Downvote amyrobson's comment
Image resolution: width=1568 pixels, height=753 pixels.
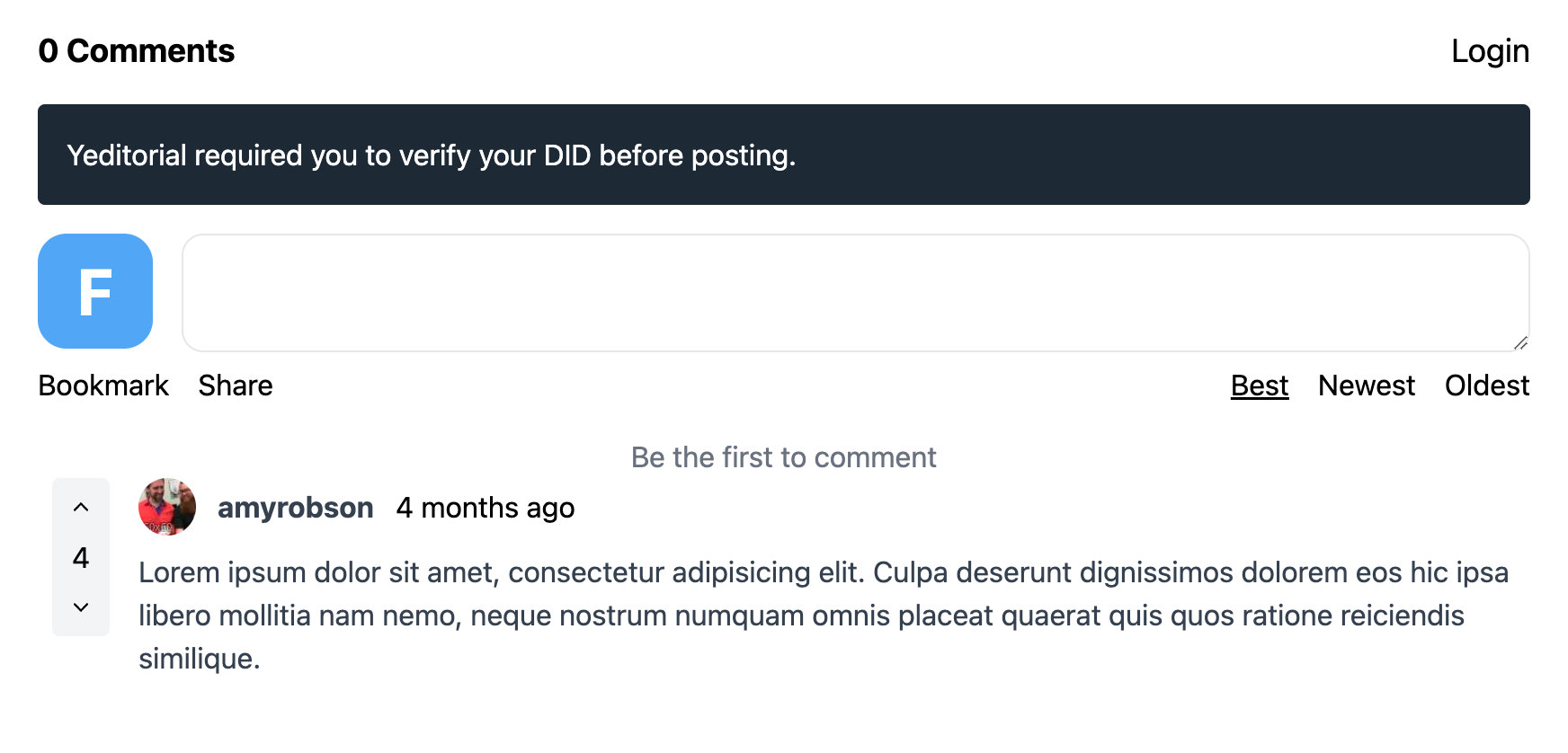81,607
